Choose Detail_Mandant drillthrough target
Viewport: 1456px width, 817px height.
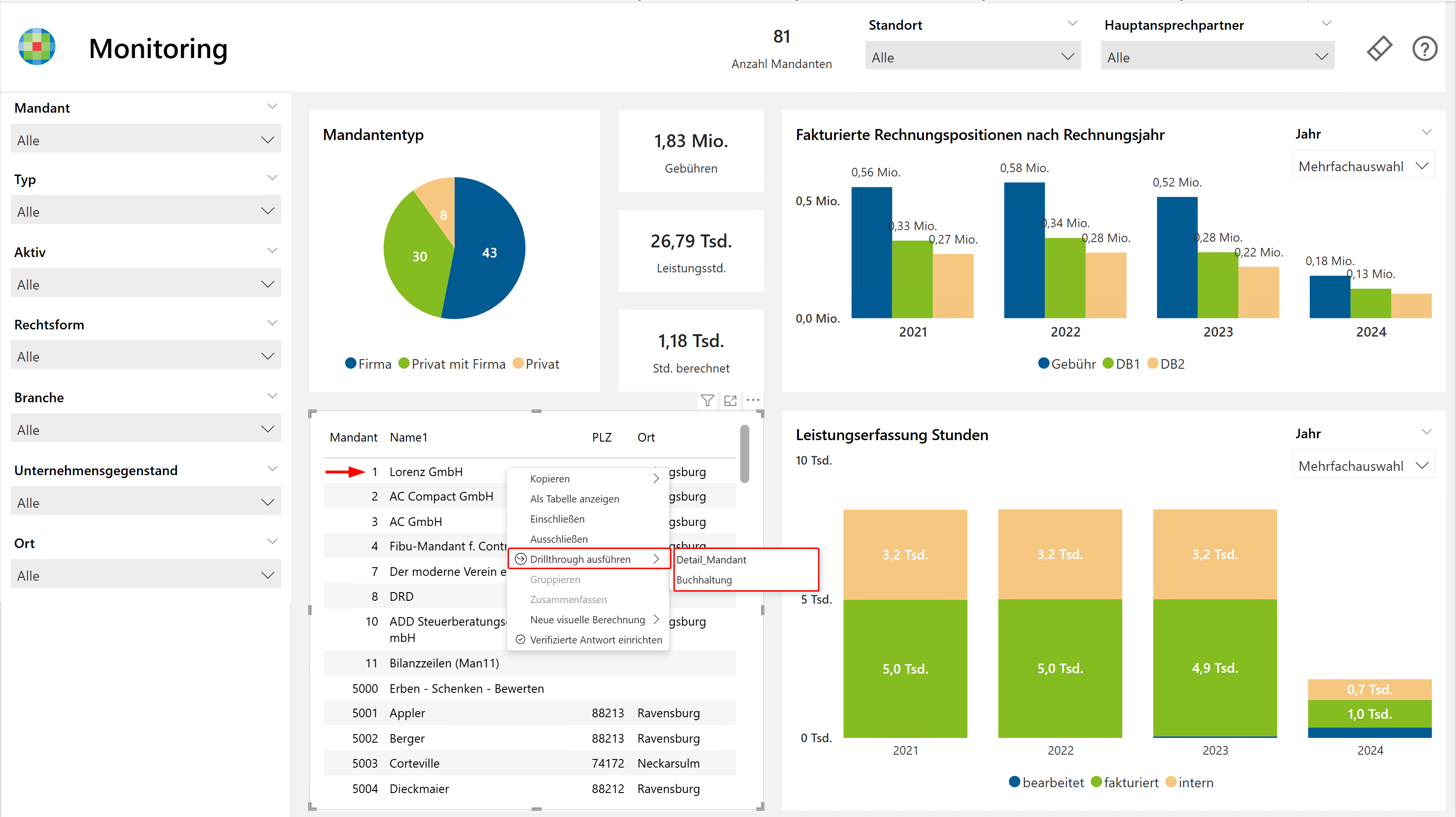(746, 559)
